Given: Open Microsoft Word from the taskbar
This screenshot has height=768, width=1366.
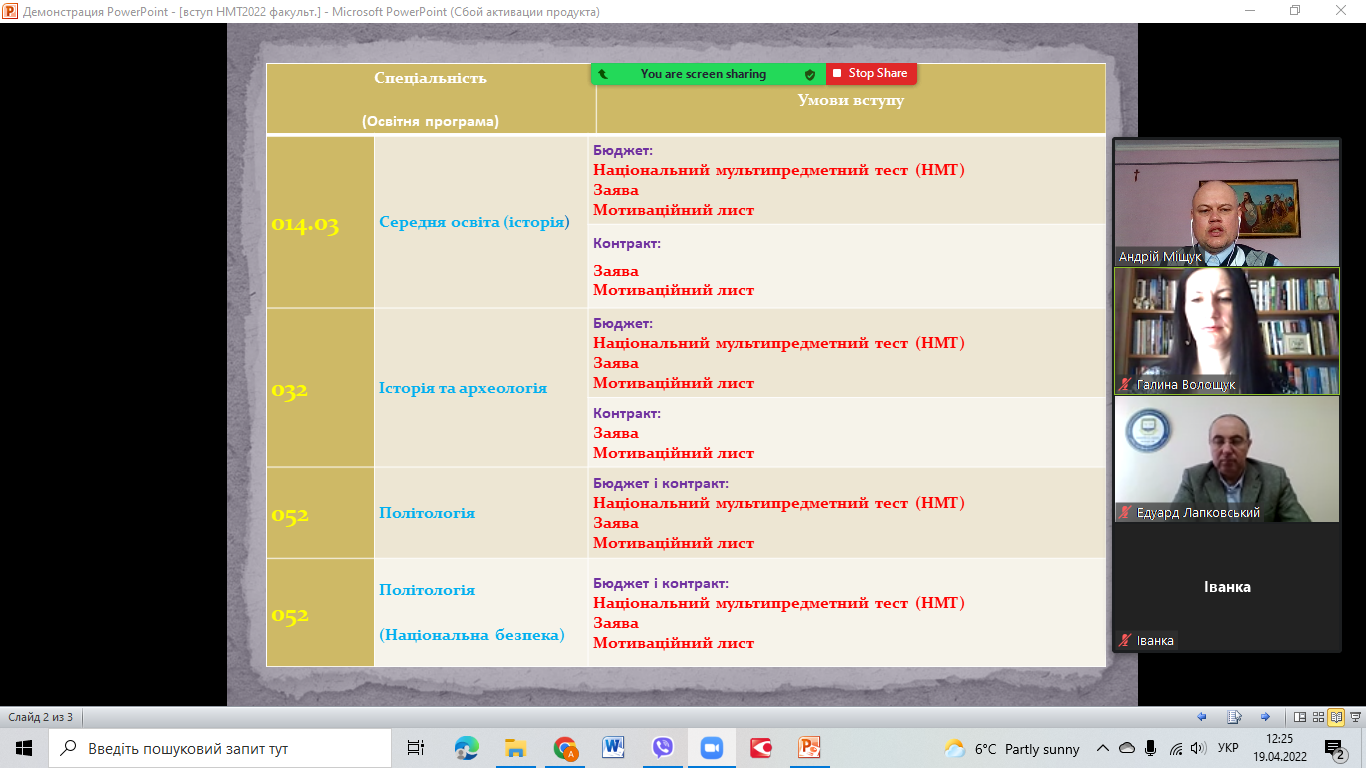Looking at the screenshot, I should [613, 748].
